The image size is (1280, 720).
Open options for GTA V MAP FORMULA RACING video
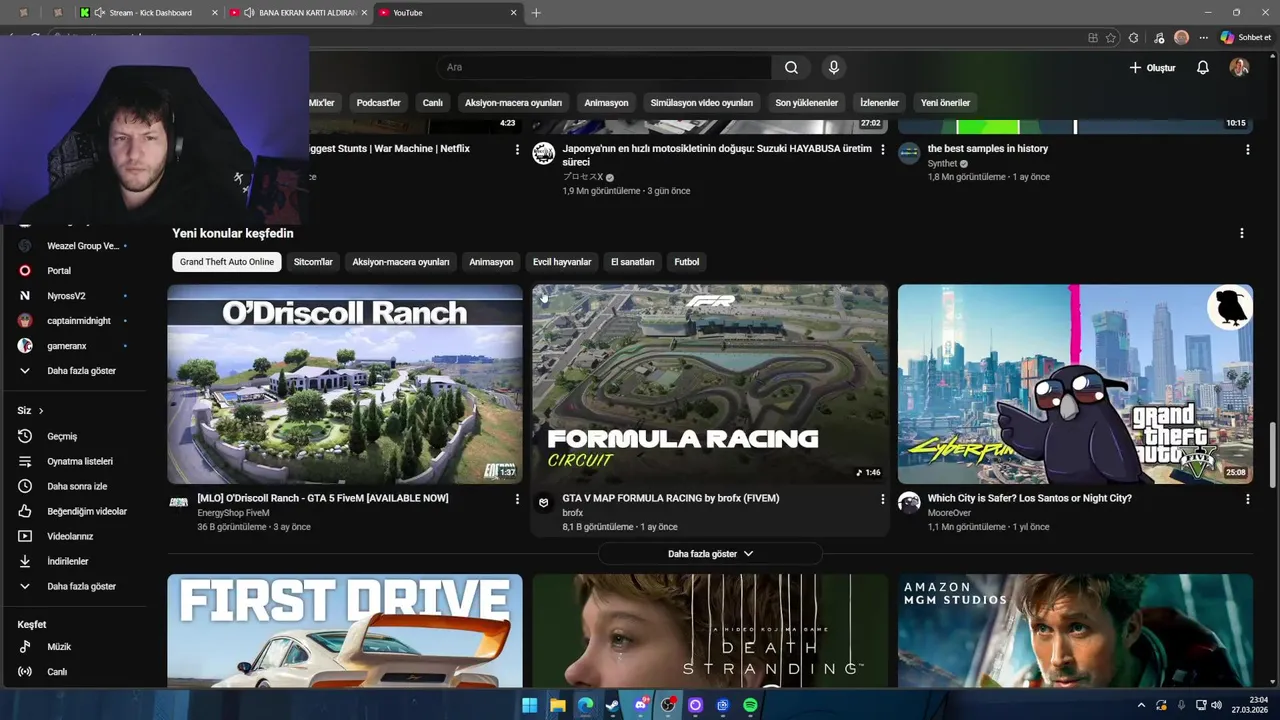(x=882, y=498)
